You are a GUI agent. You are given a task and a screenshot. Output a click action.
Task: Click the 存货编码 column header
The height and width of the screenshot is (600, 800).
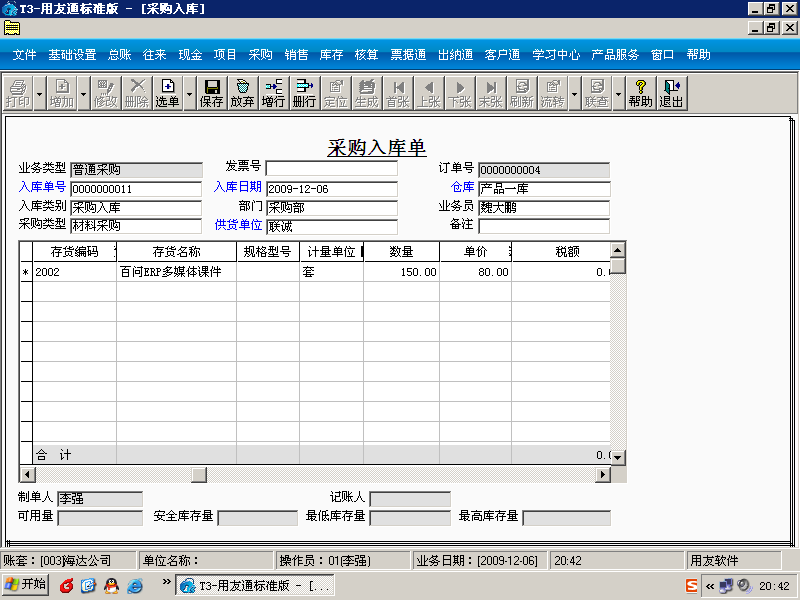point(74,252)
